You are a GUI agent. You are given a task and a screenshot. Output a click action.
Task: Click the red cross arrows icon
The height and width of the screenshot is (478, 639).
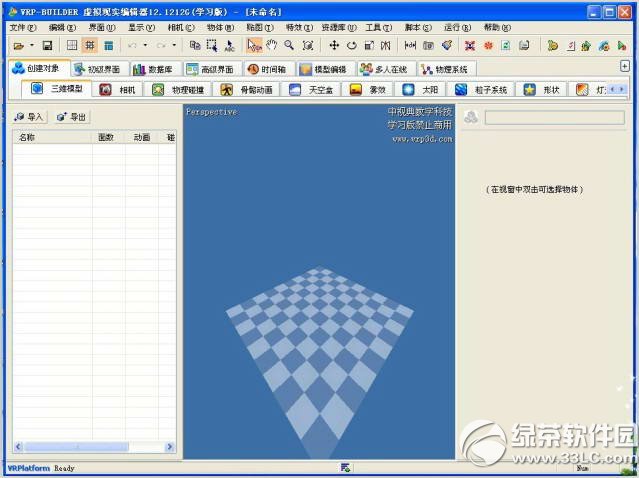point(470,46)
